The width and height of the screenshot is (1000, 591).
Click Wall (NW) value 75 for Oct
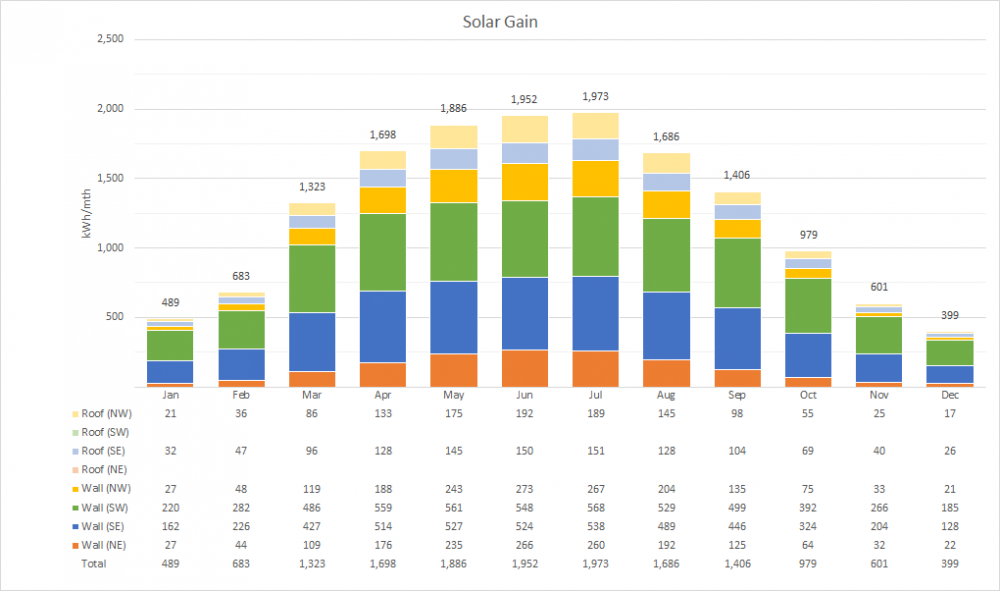(x=808, y=489)
